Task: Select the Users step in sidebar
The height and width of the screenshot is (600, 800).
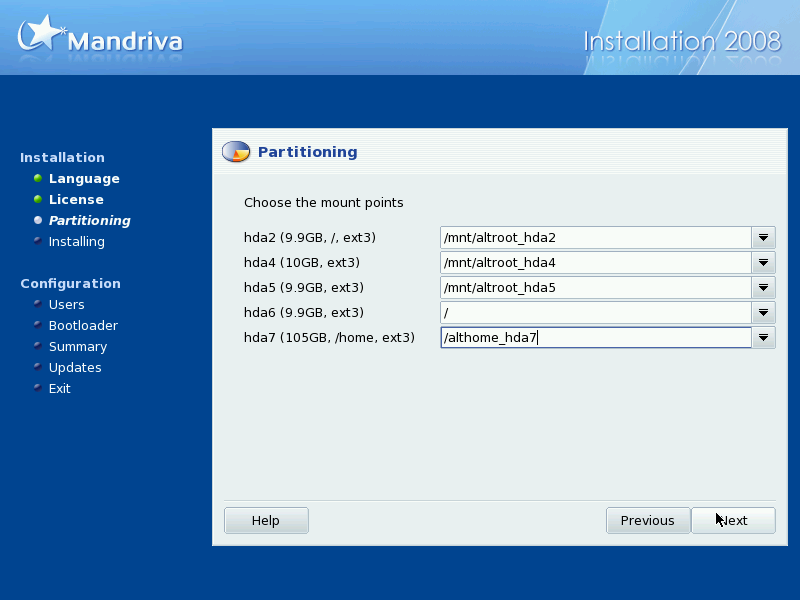Action: (x=66, y=304)
